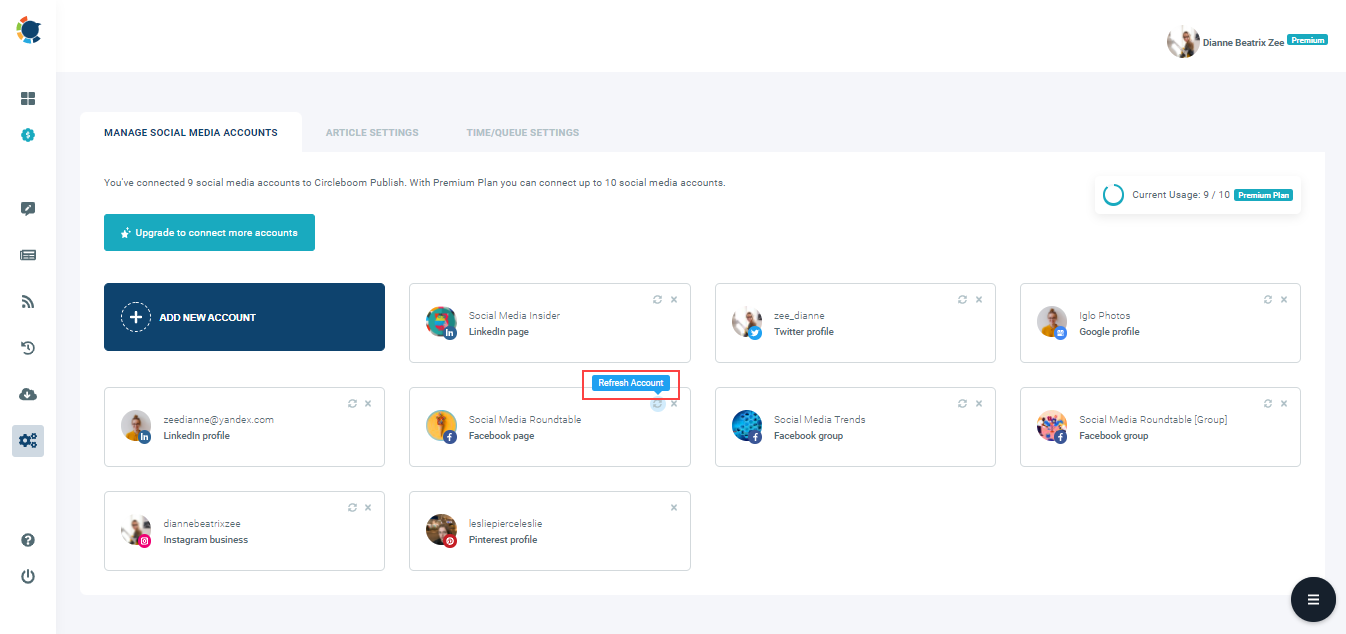Select the RSS feed icon in the sidebar
The image size is (1346, 634).
pos(27,301)
